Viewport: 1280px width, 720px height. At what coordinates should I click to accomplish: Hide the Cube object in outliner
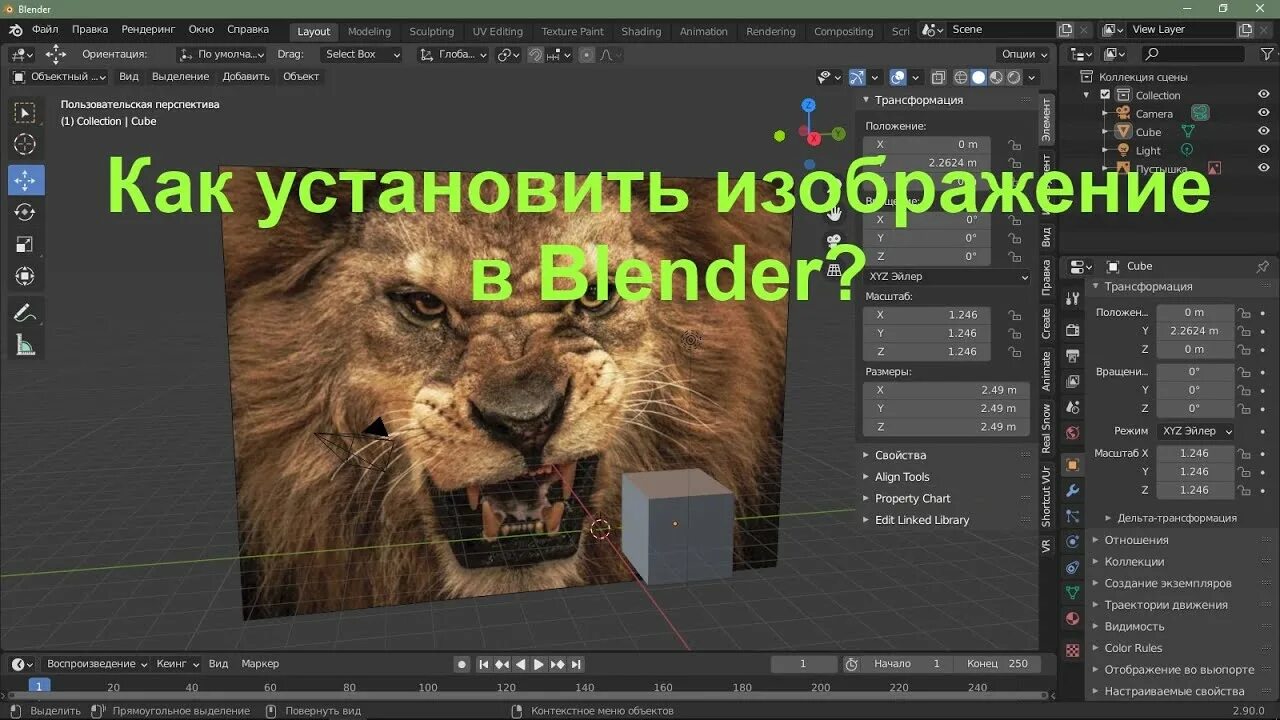point(1263,132)
